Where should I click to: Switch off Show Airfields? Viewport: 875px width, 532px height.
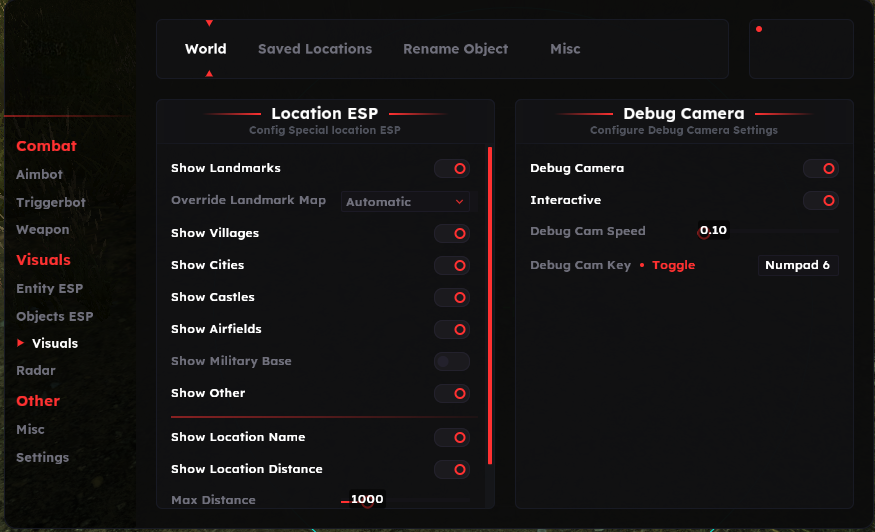point(452,329)
